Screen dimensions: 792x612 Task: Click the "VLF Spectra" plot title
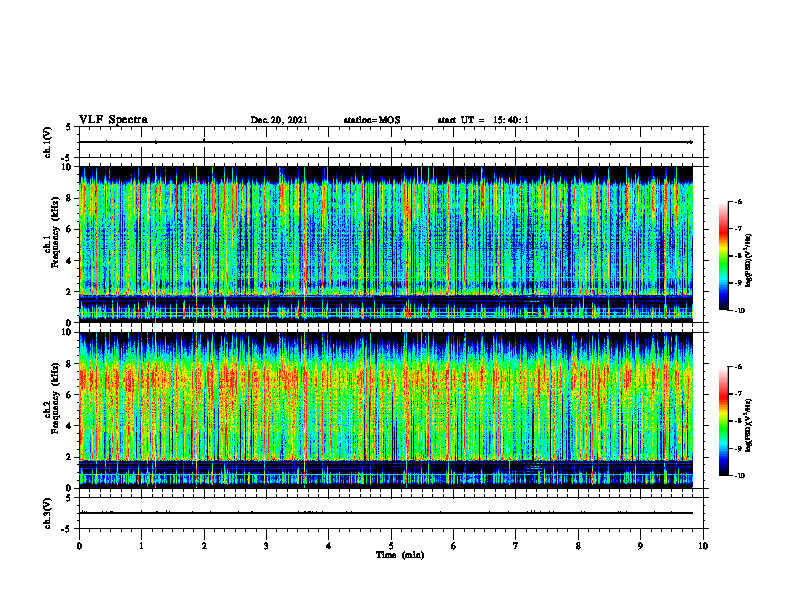(113, 120)
